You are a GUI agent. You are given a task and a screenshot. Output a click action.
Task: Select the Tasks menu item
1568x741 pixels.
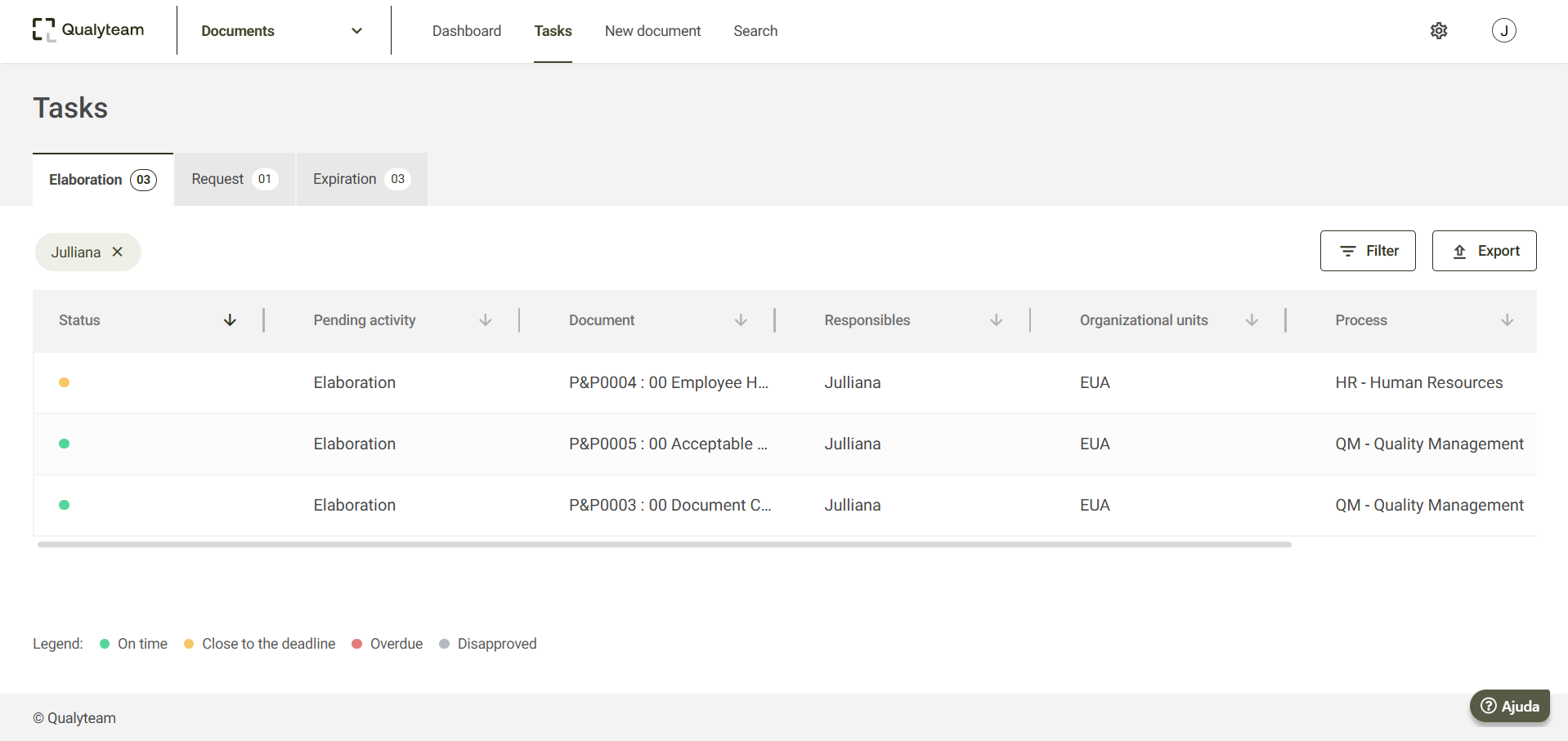[x=553, y=31]
